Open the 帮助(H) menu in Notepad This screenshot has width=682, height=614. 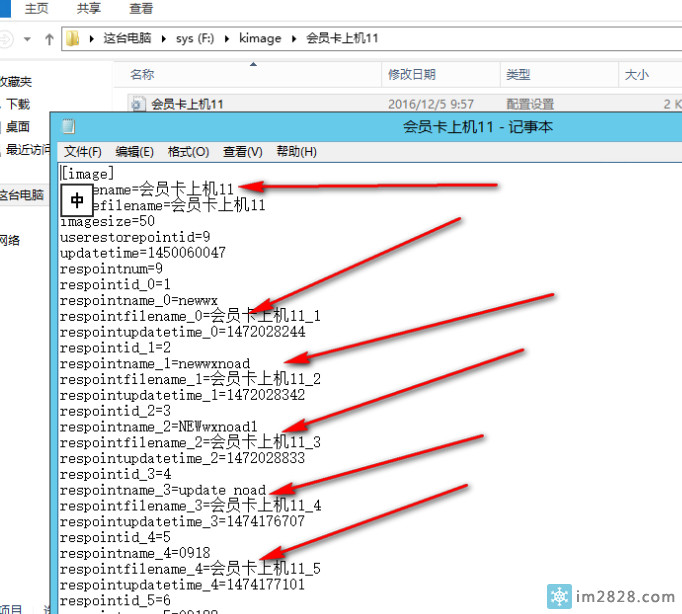pyautogui.click(x=297, y=152)
